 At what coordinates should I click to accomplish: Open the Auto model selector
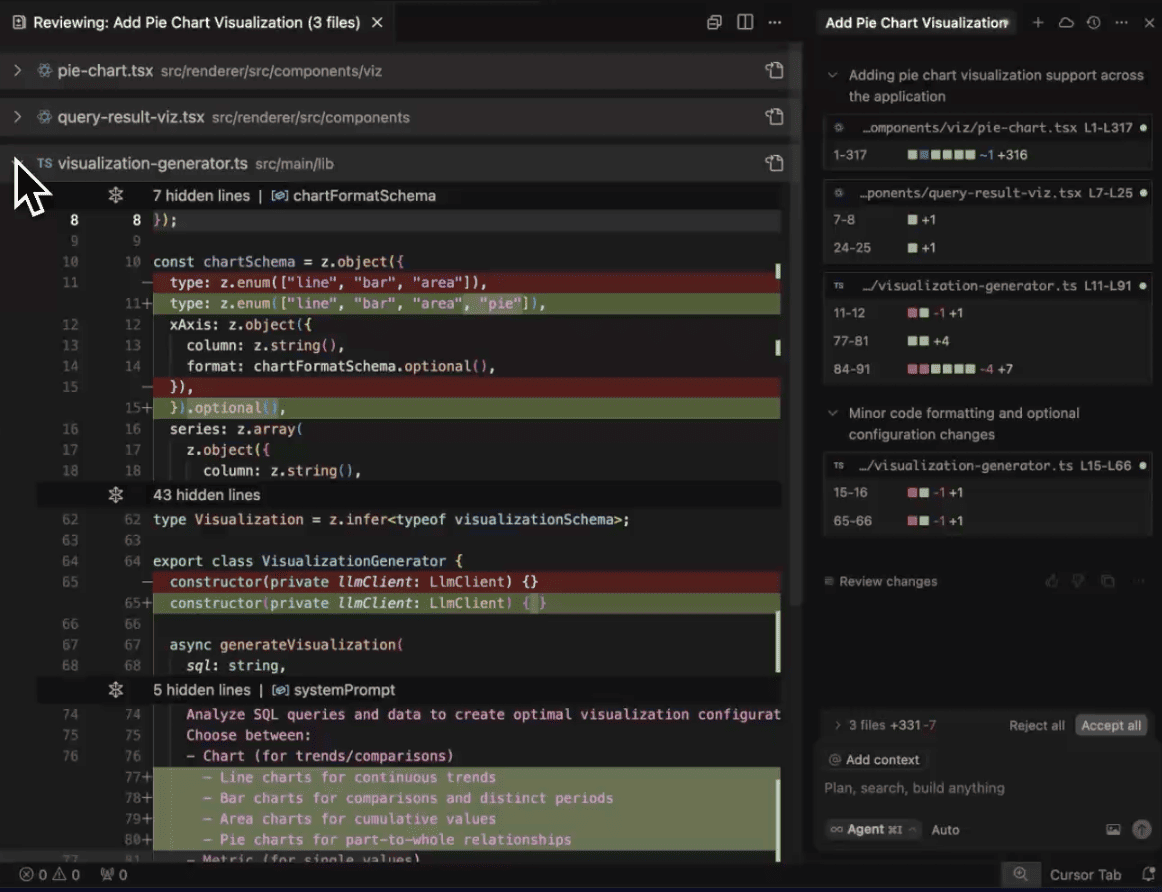(x=946, y=830)
